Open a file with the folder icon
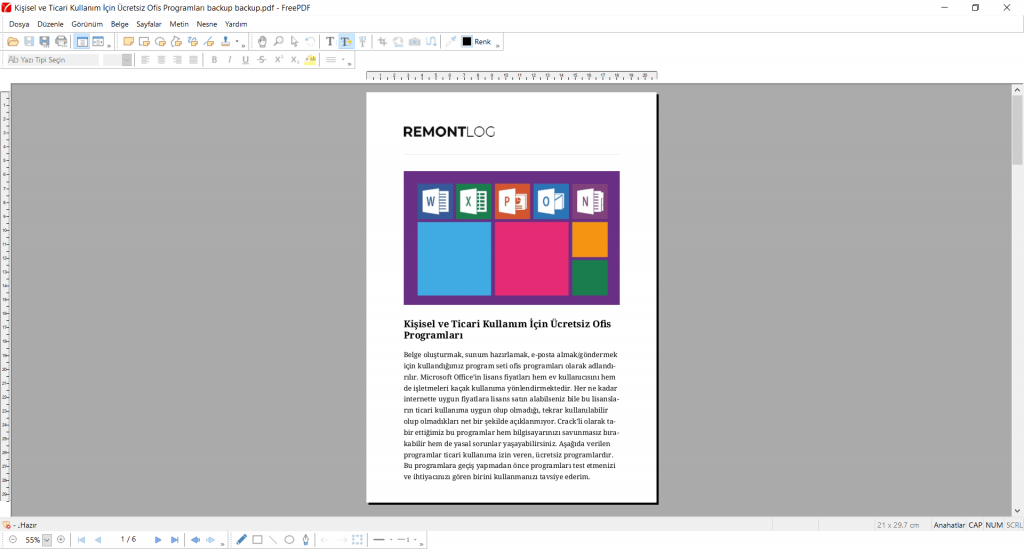 pyautogui.click(x=12, y=42)
